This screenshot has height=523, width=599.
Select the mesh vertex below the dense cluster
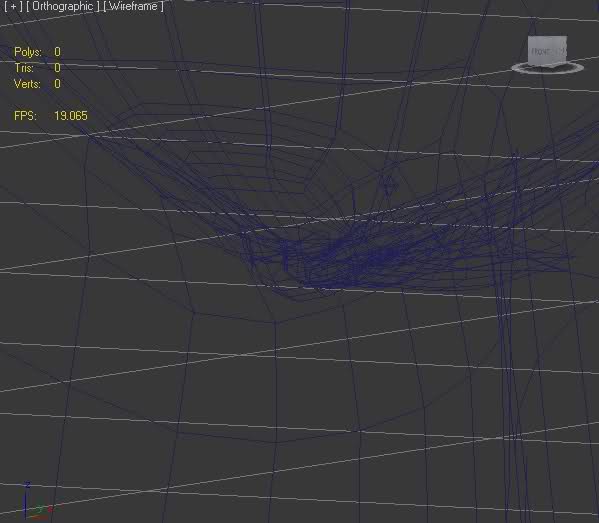(x=275, y=323)
